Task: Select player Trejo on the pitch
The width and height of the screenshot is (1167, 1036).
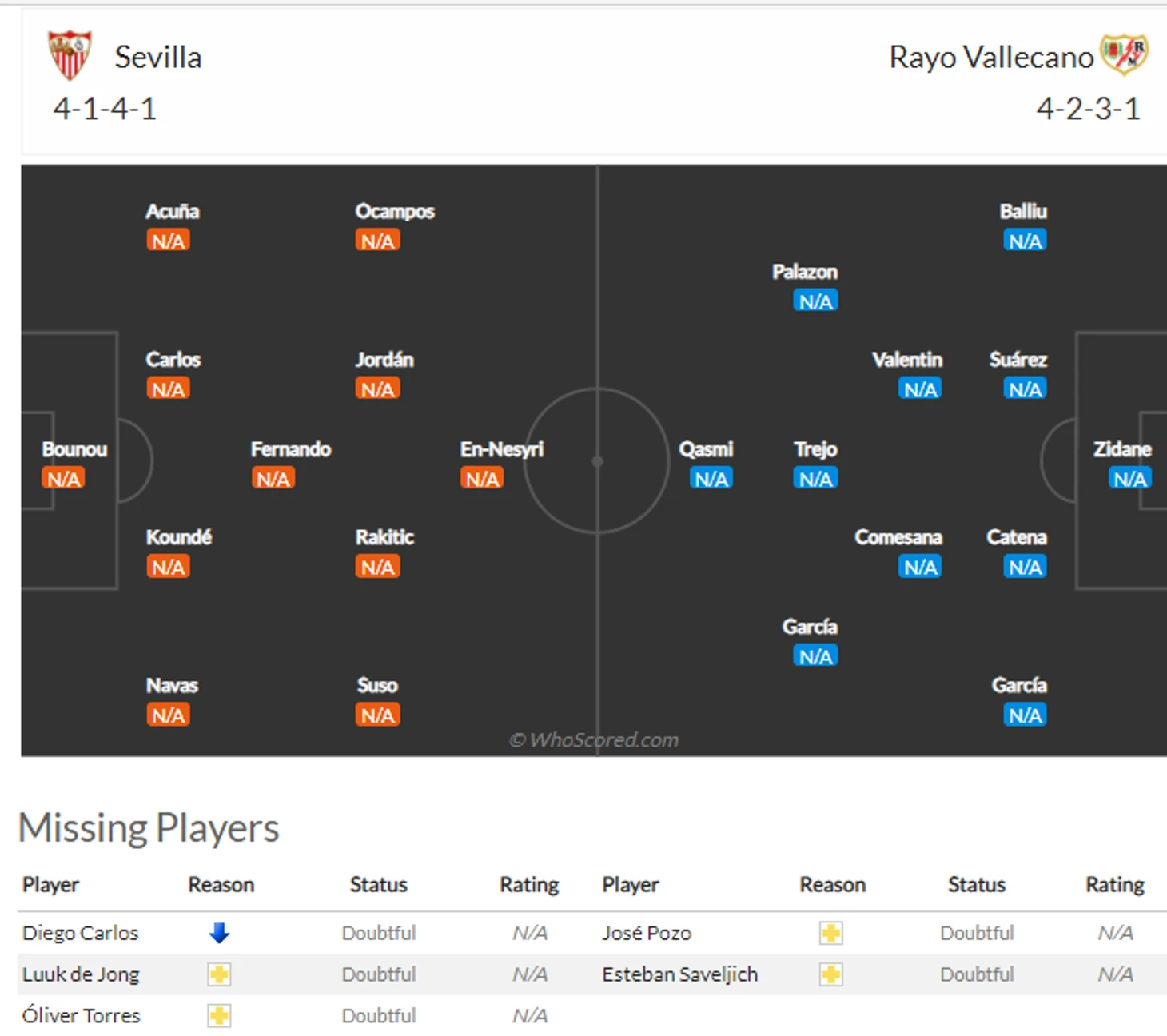Action: 815,449
